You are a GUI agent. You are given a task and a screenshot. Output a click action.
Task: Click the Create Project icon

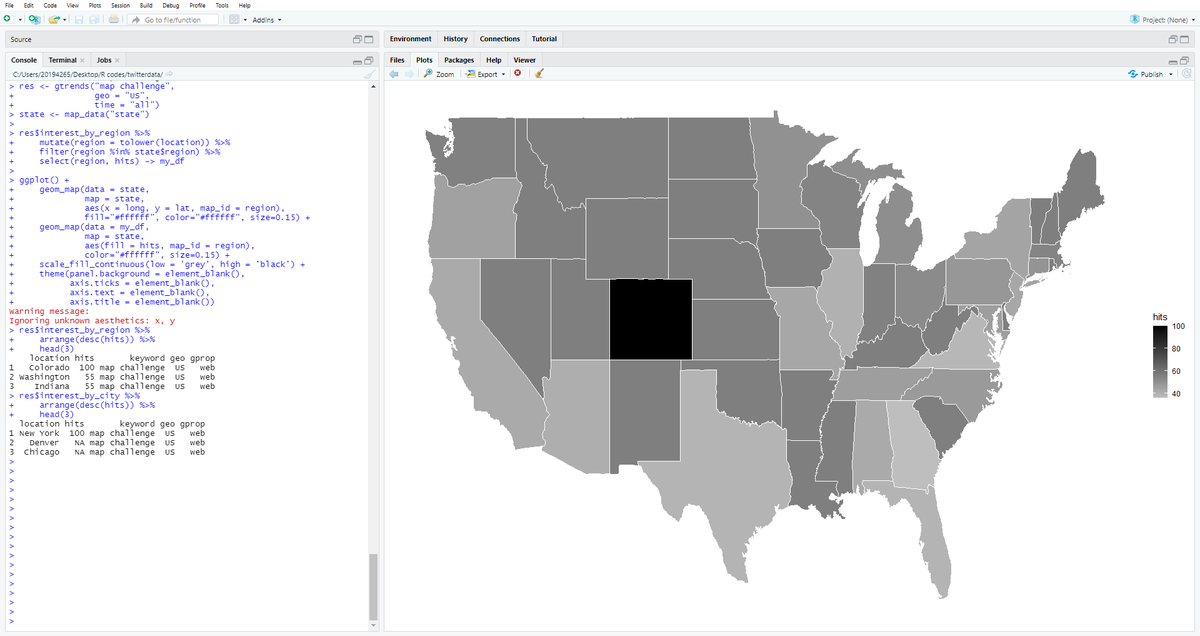pyautogui.click(x=33, y=20)
